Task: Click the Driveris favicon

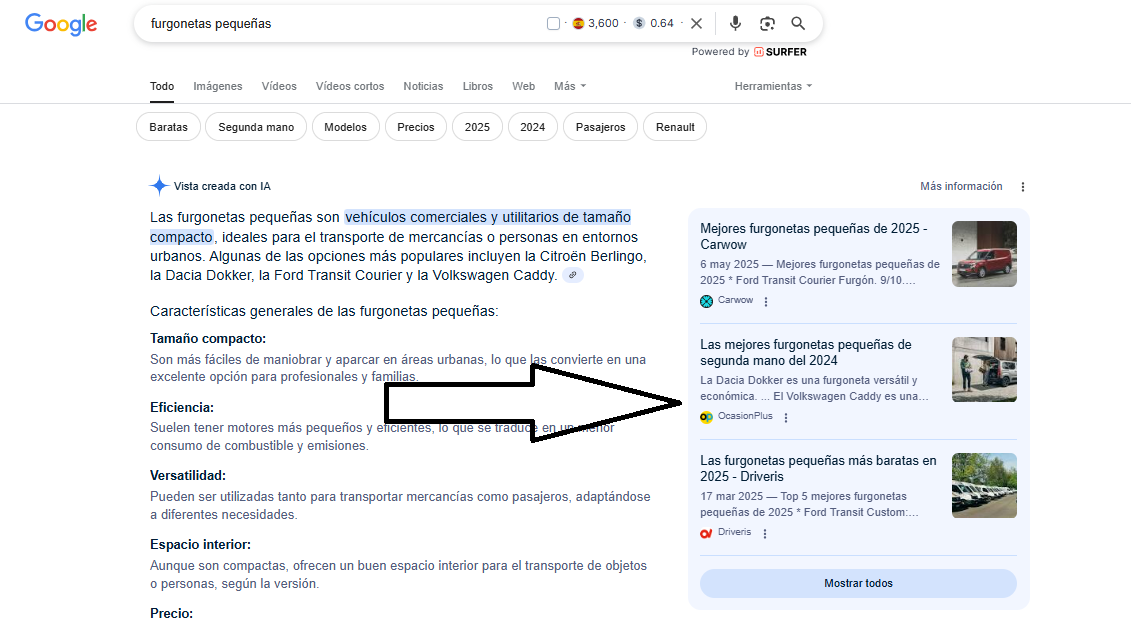Action: tap(706, 533)
